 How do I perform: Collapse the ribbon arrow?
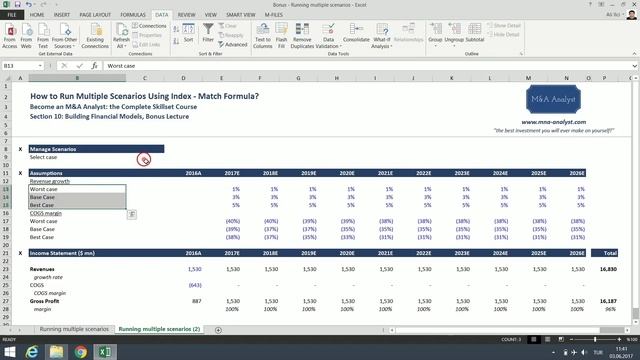click(634, 54)
